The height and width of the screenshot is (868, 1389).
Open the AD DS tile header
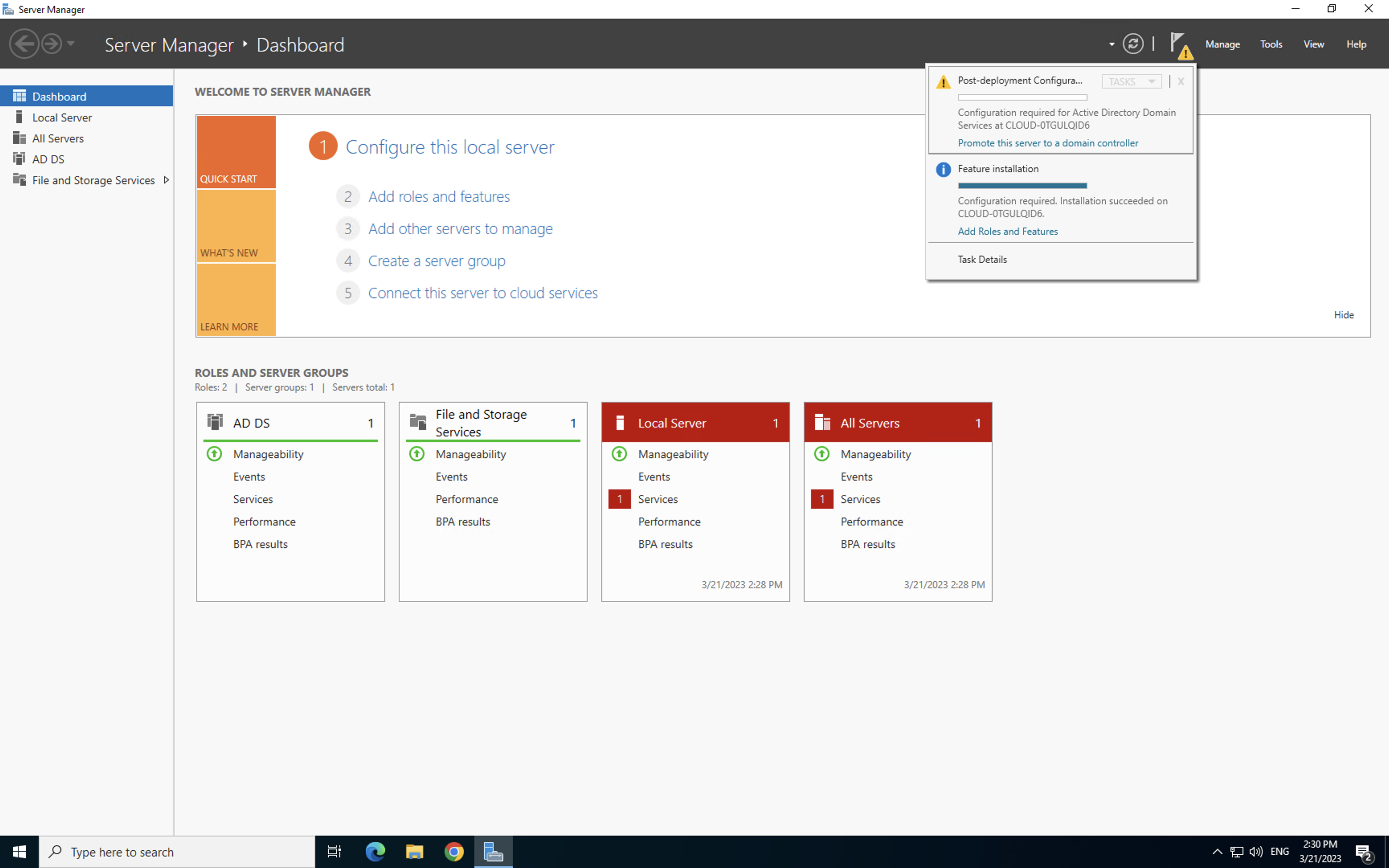291,422
